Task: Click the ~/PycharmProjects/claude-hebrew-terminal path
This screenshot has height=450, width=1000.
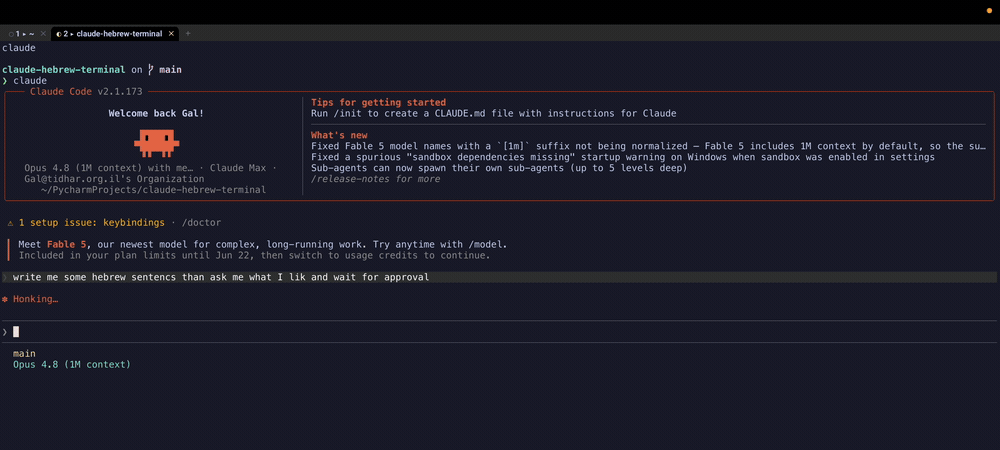Action: point(153,190)
